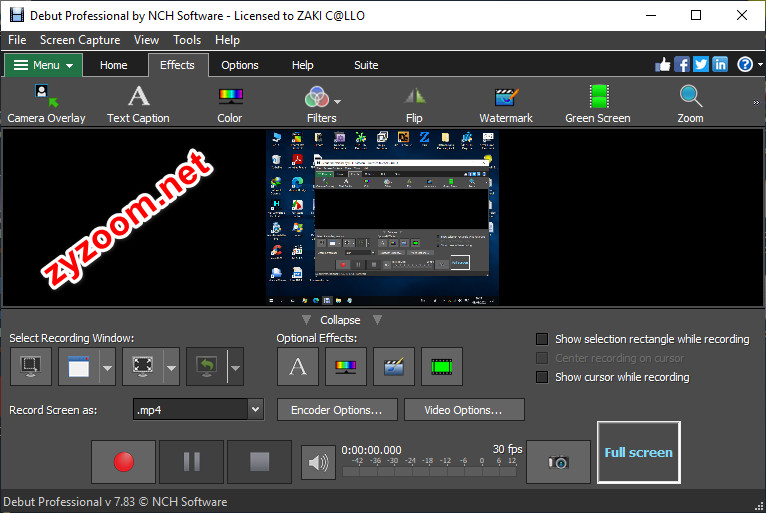Open the Twitter share icon

(701, 64)
